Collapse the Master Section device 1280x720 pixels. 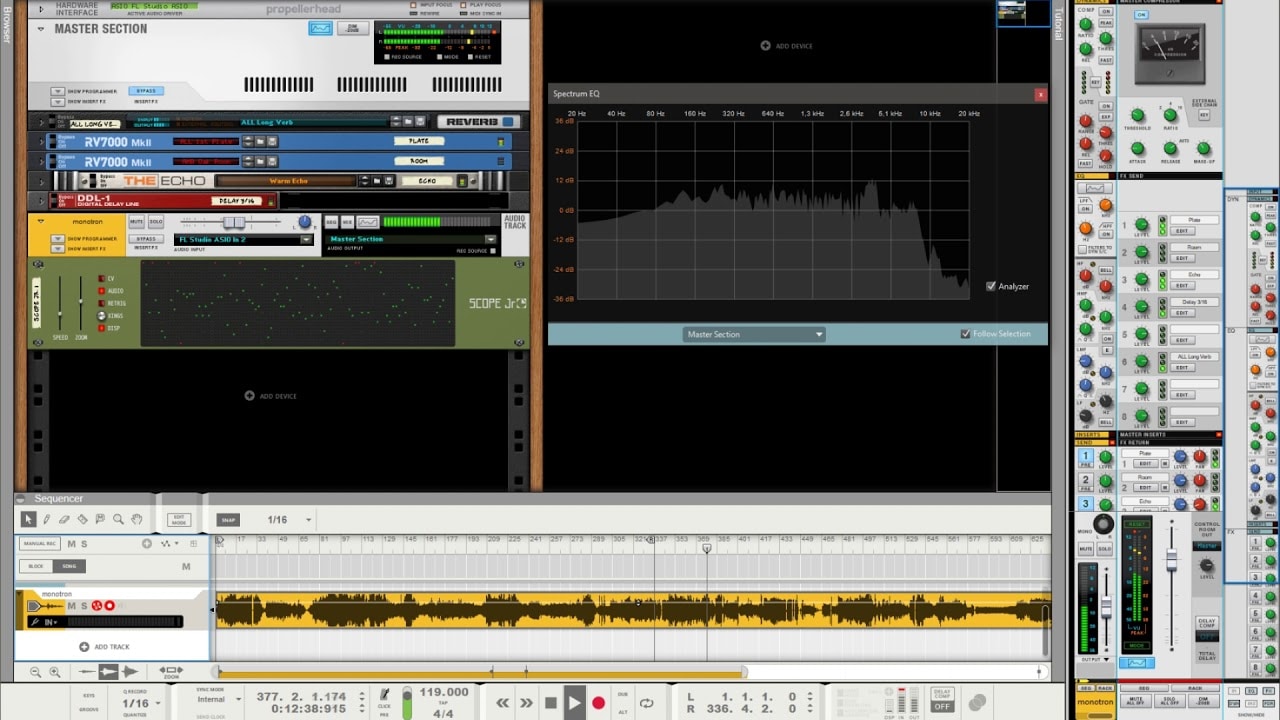coord(41,29)
